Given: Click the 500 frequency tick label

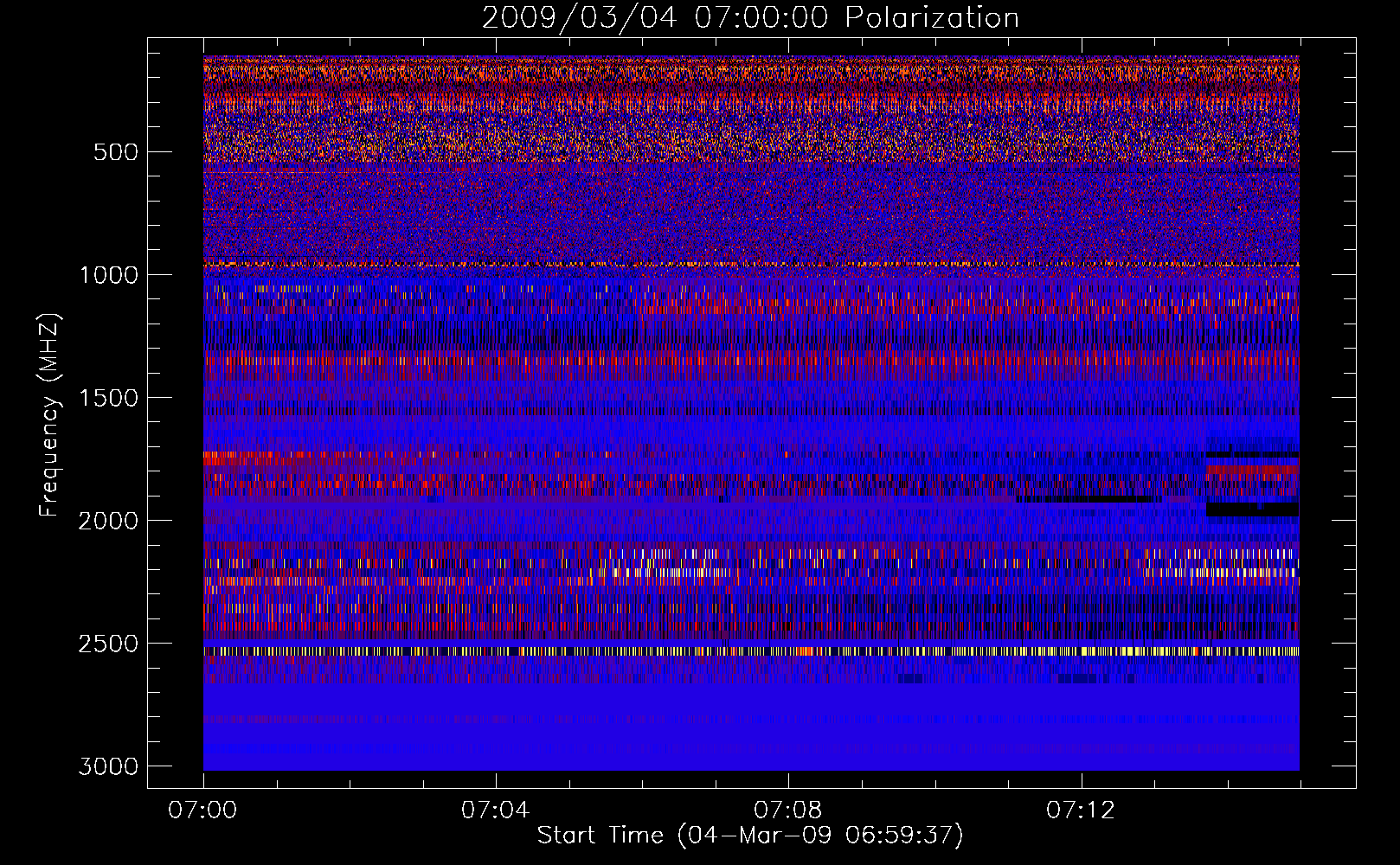Looking at the screenshot, I should pyautogui.click(x=116, y=152).
